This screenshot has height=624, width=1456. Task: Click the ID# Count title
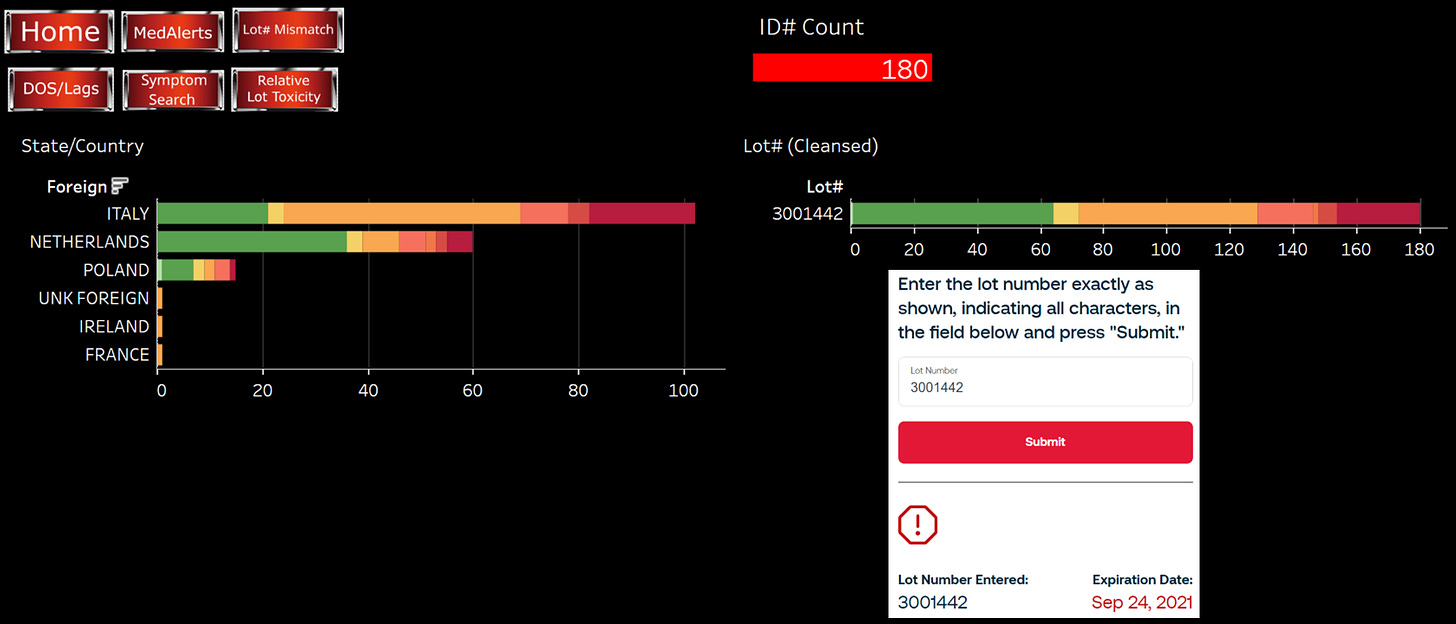coord(811,27)
